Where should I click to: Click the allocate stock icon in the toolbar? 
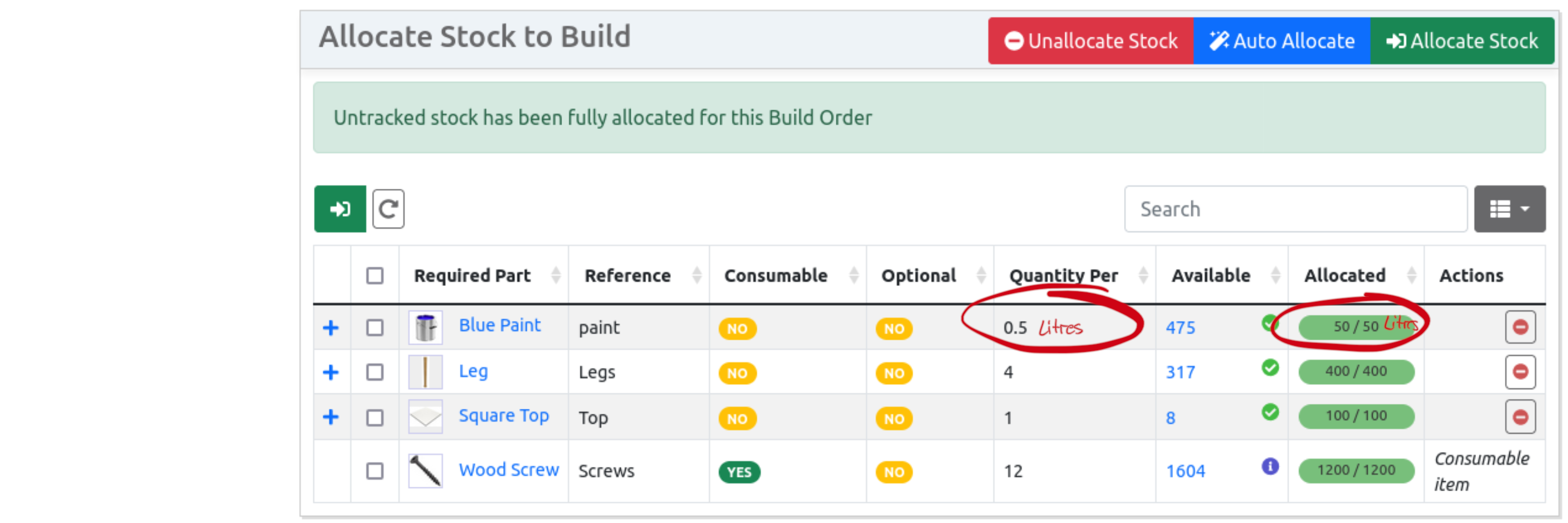click(x=339, y=209)
